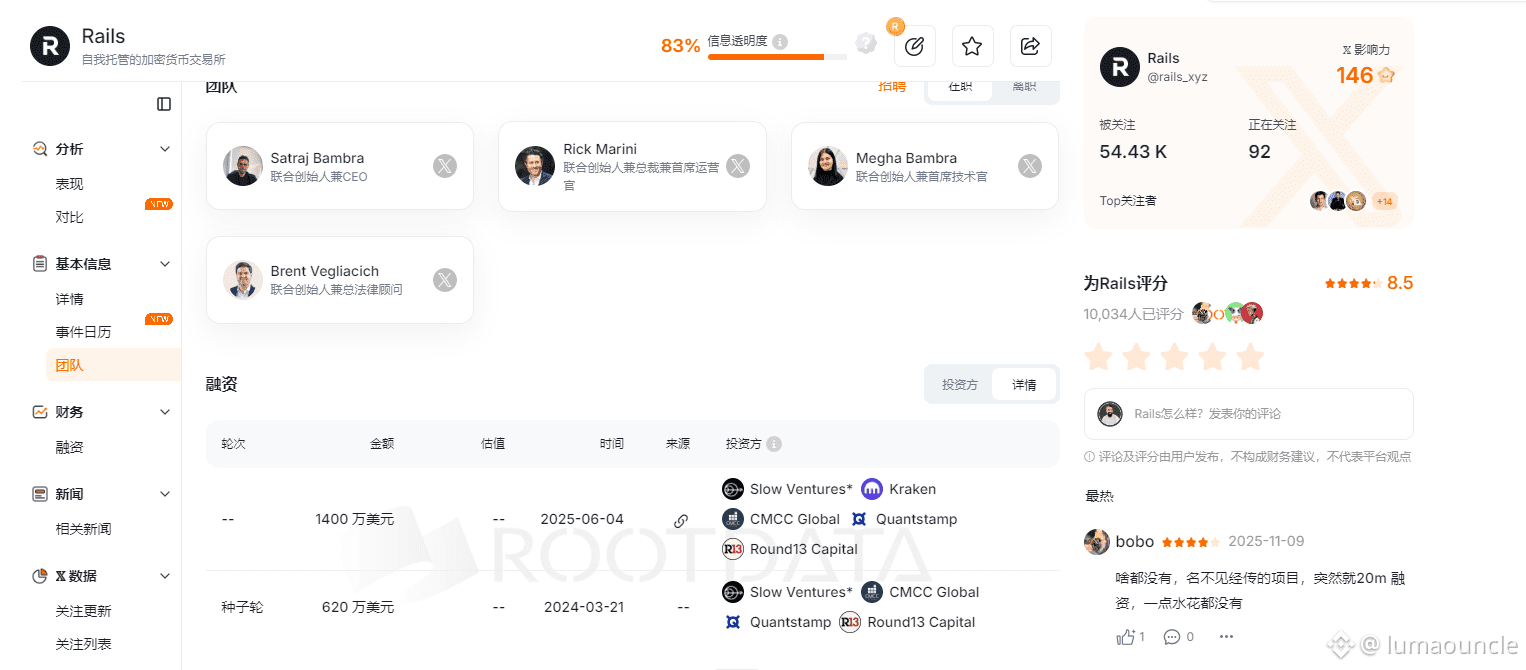Click Satraj Bambra's avatar photo
The height and width of the screenshot is (670, 1526).
click(x=243, y=166)
